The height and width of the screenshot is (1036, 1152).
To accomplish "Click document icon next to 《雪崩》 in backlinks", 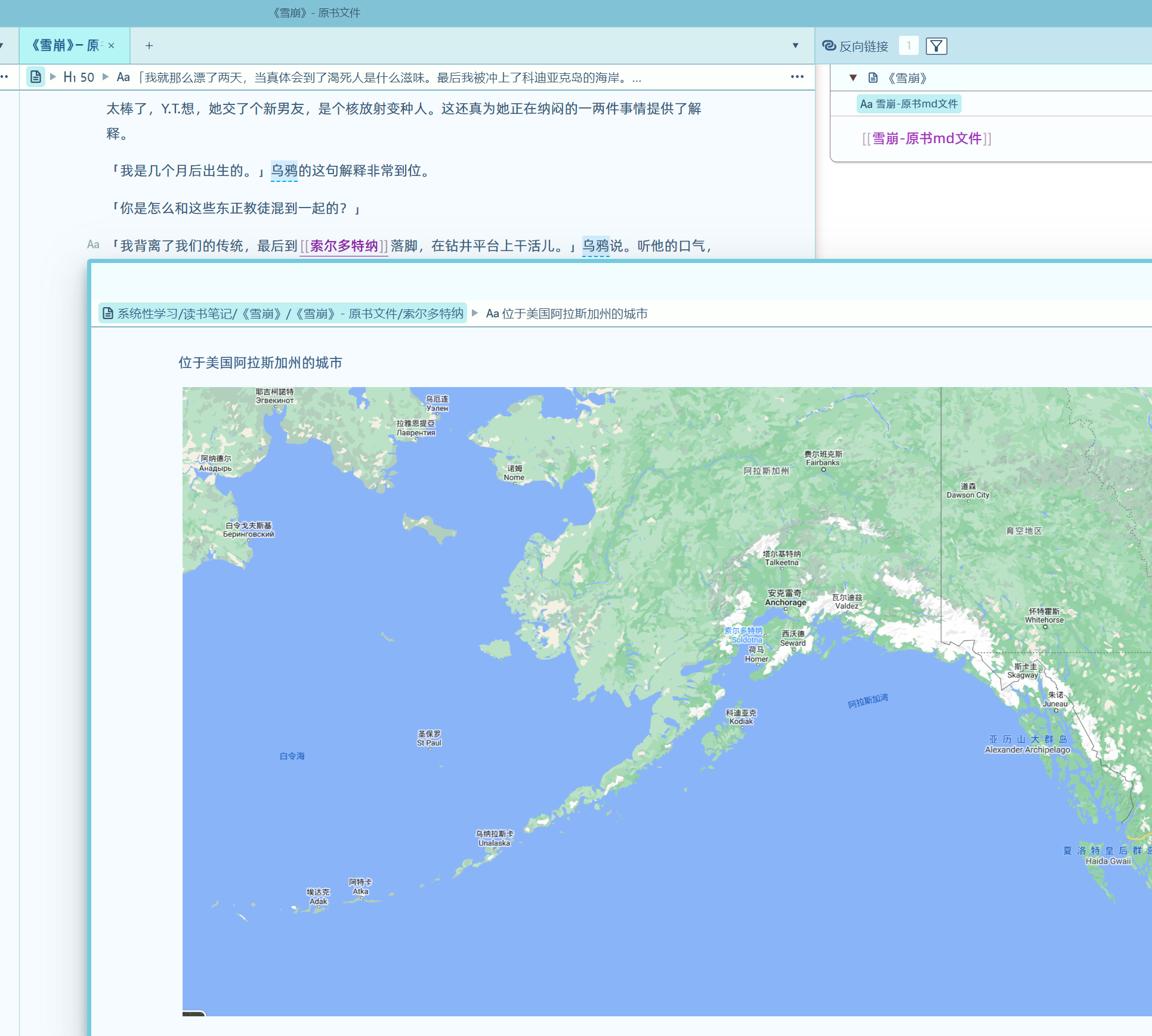I will click(873, 78).
